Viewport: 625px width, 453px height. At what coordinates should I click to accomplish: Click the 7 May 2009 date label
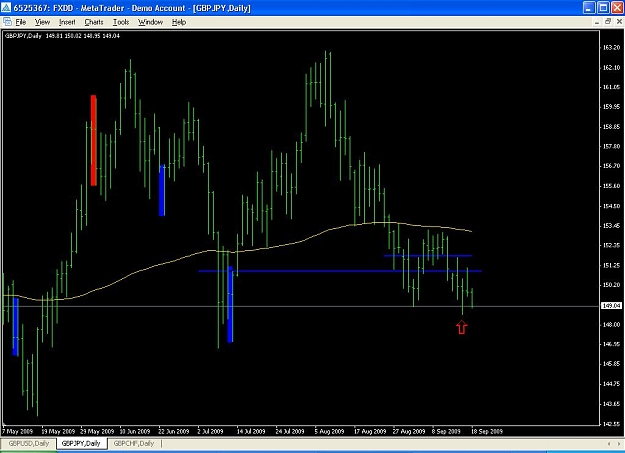18,431
